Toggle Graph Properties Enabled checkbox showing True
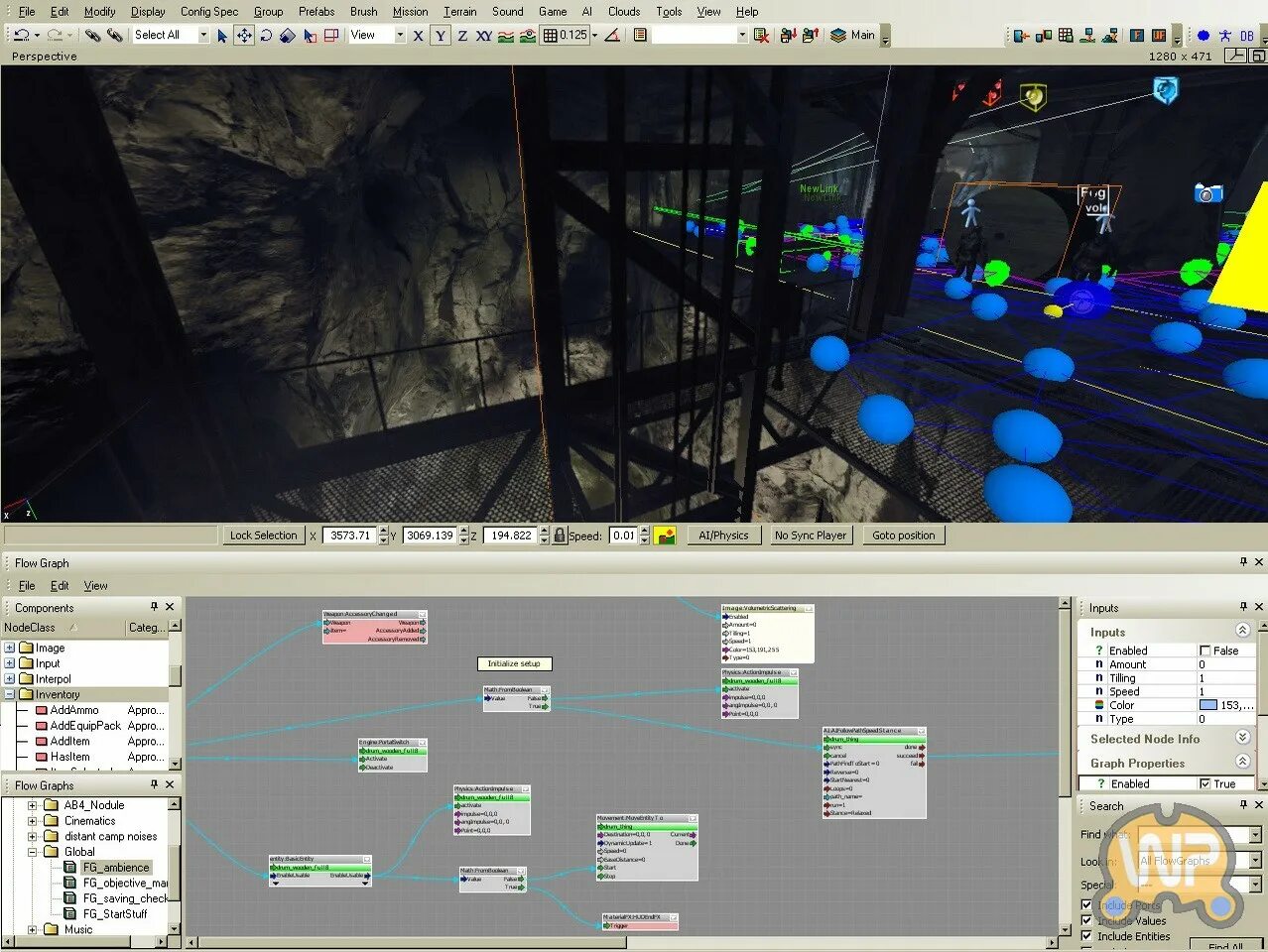The width and height of the screenshot is (1268, 952). [x=1205, y=783]
